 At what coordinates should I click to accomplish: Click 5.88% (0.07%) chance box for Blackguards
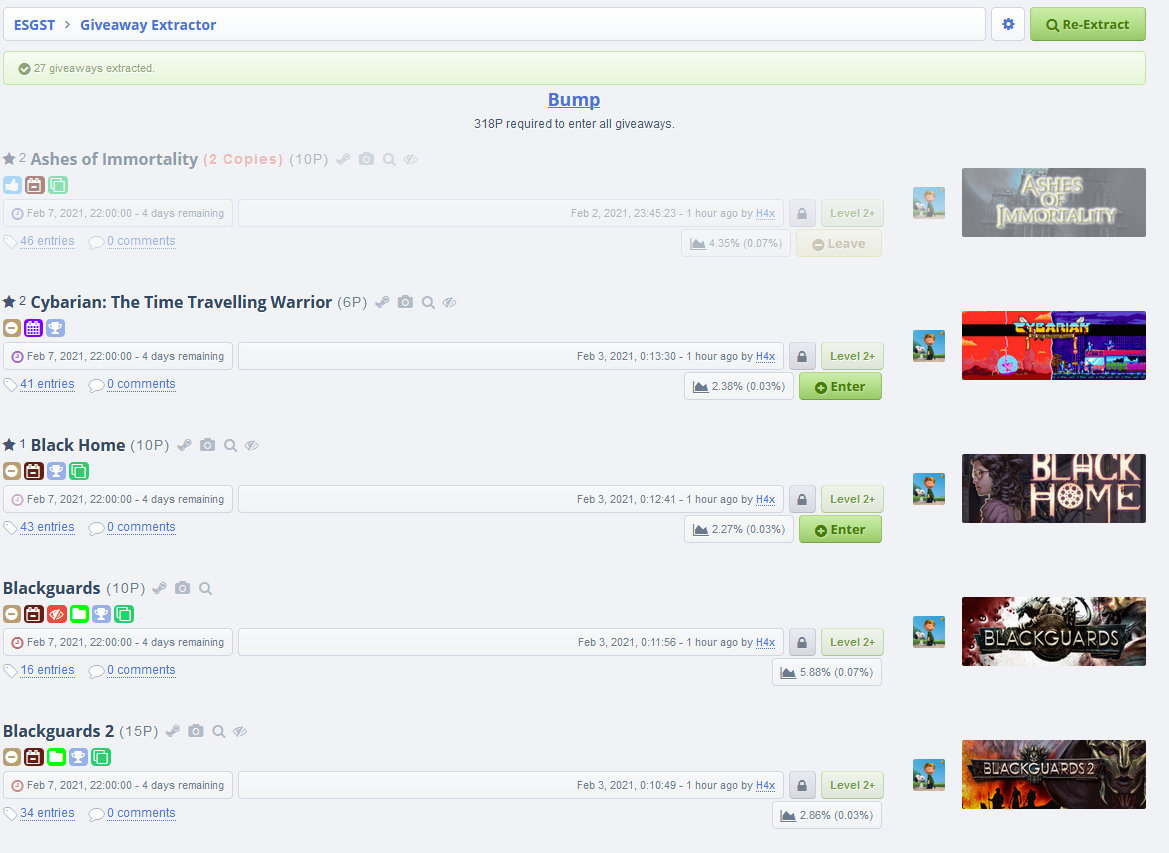[827, 672]
